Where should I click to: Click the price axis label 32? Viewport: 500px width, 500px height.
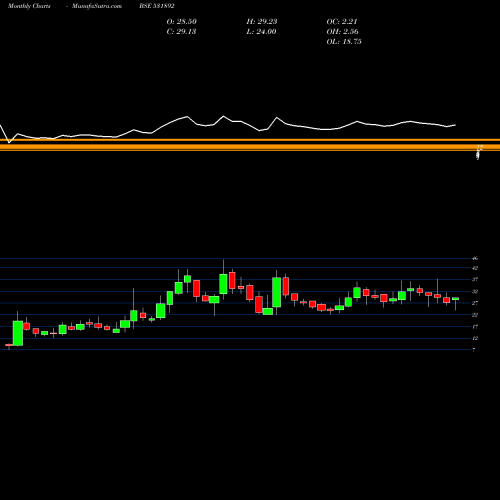[475, 292]
